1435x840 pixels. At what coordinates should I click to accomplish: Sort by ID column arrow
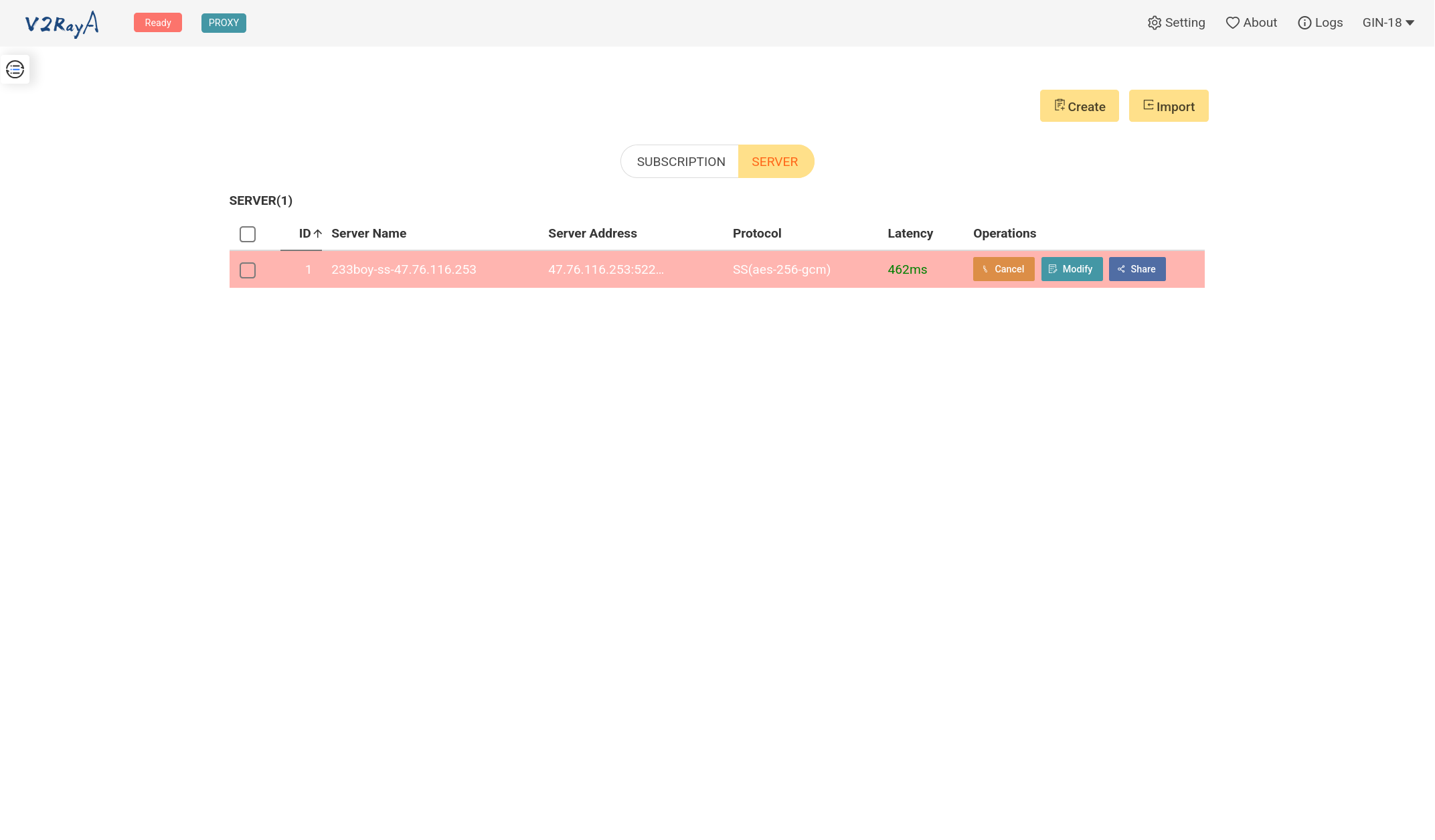coord(318,234)
